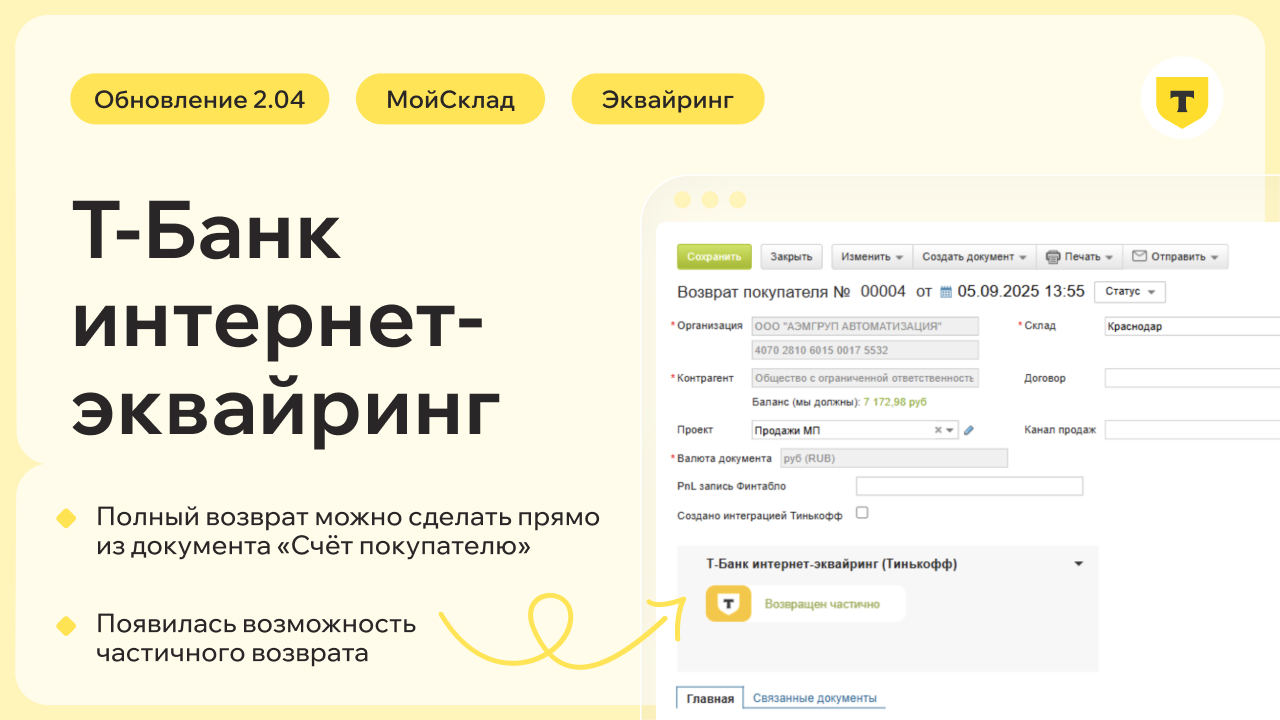
Task: Click the T-Bank shield logo
Action: tap(1182, 101)
